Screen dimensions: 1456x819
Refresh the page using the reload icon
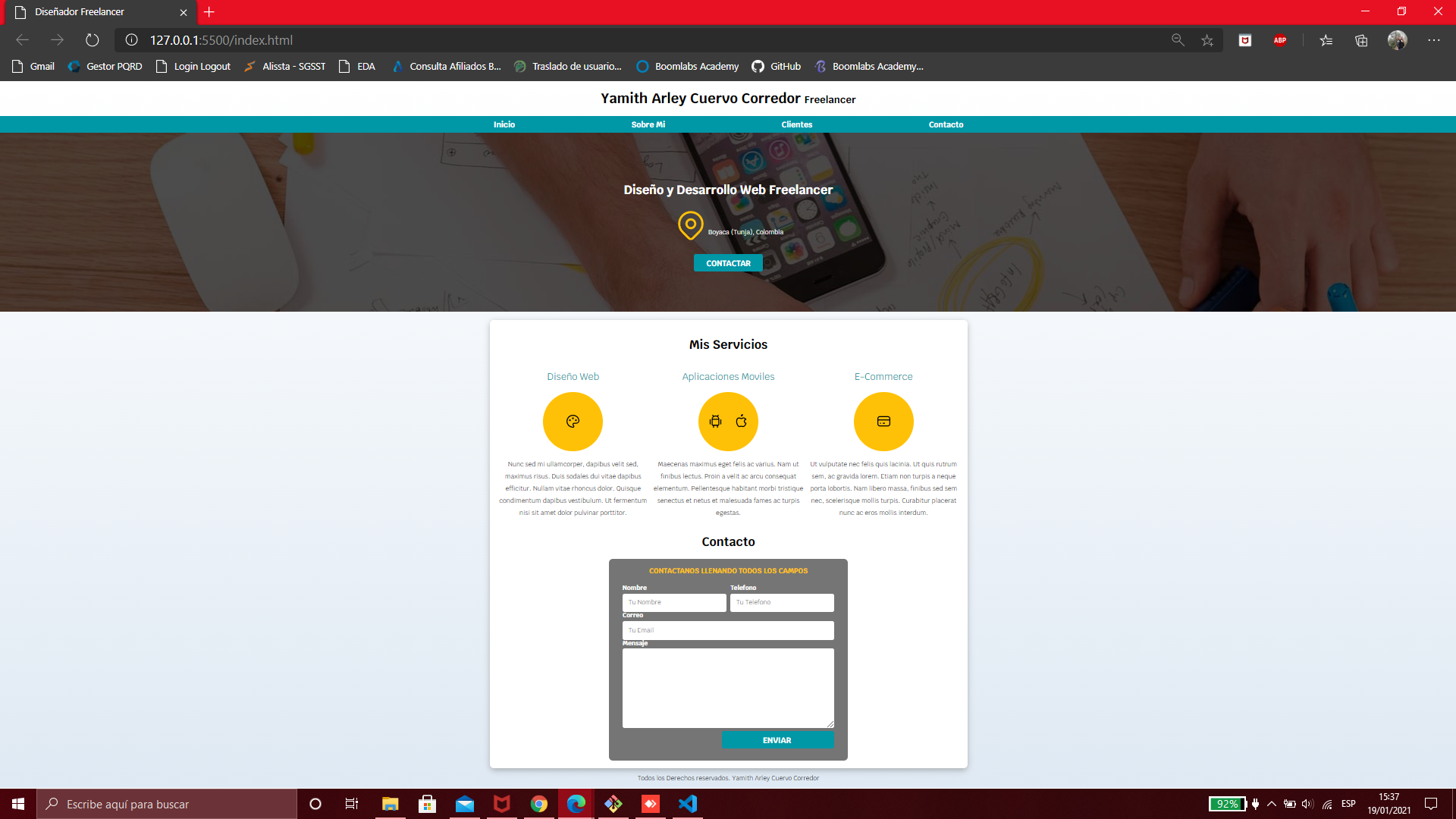point(92,40)
